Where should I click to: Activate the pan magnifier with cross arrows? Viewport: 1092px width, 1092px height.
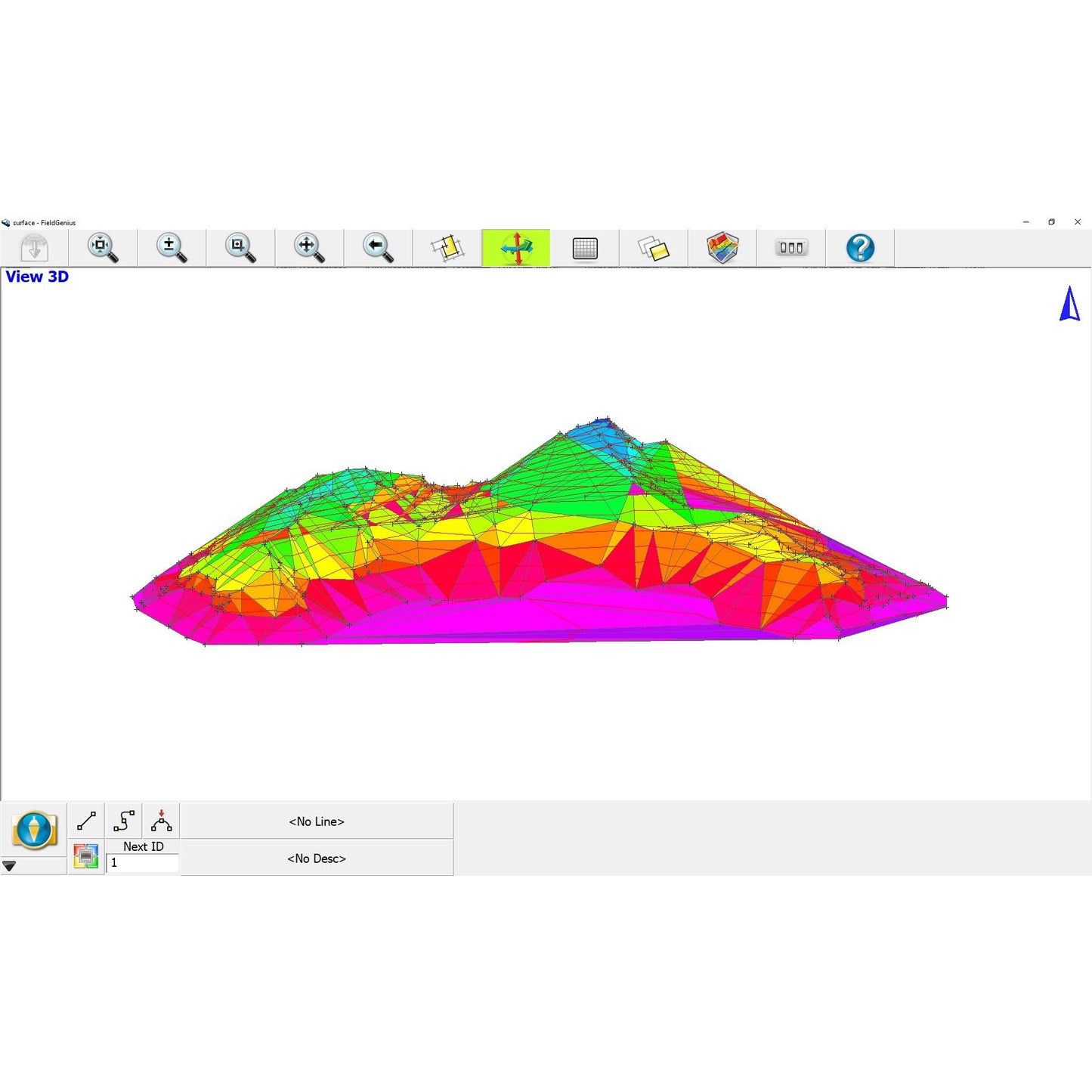click(309, 248)
